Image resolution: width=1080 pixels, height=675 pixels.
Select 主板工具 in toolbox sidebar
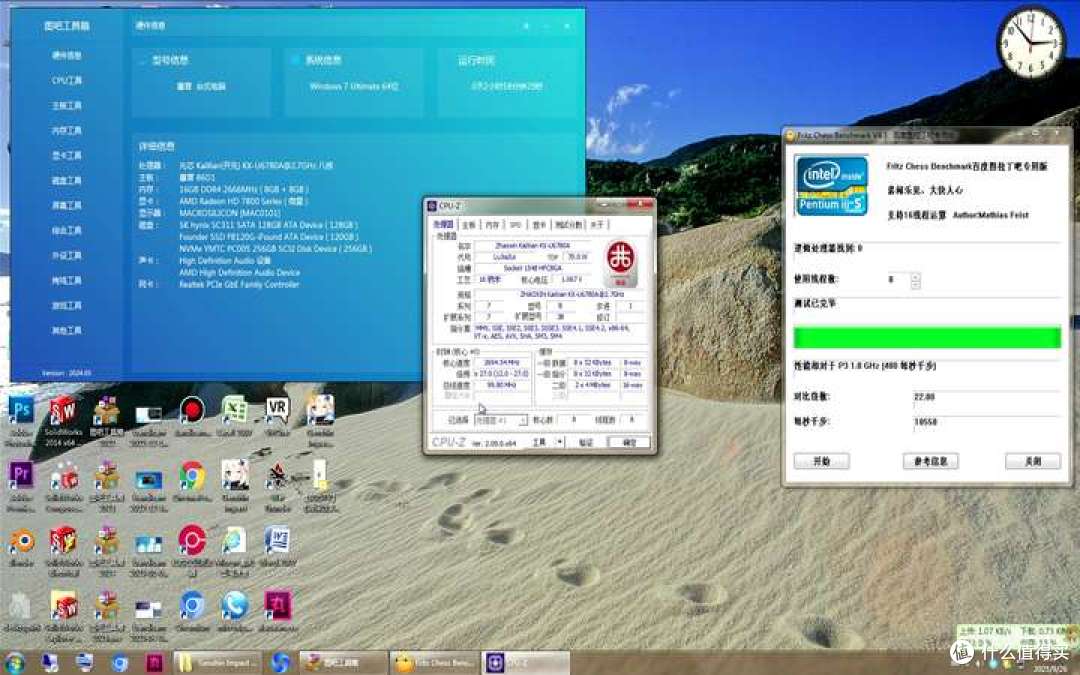(x=67, y=105)
